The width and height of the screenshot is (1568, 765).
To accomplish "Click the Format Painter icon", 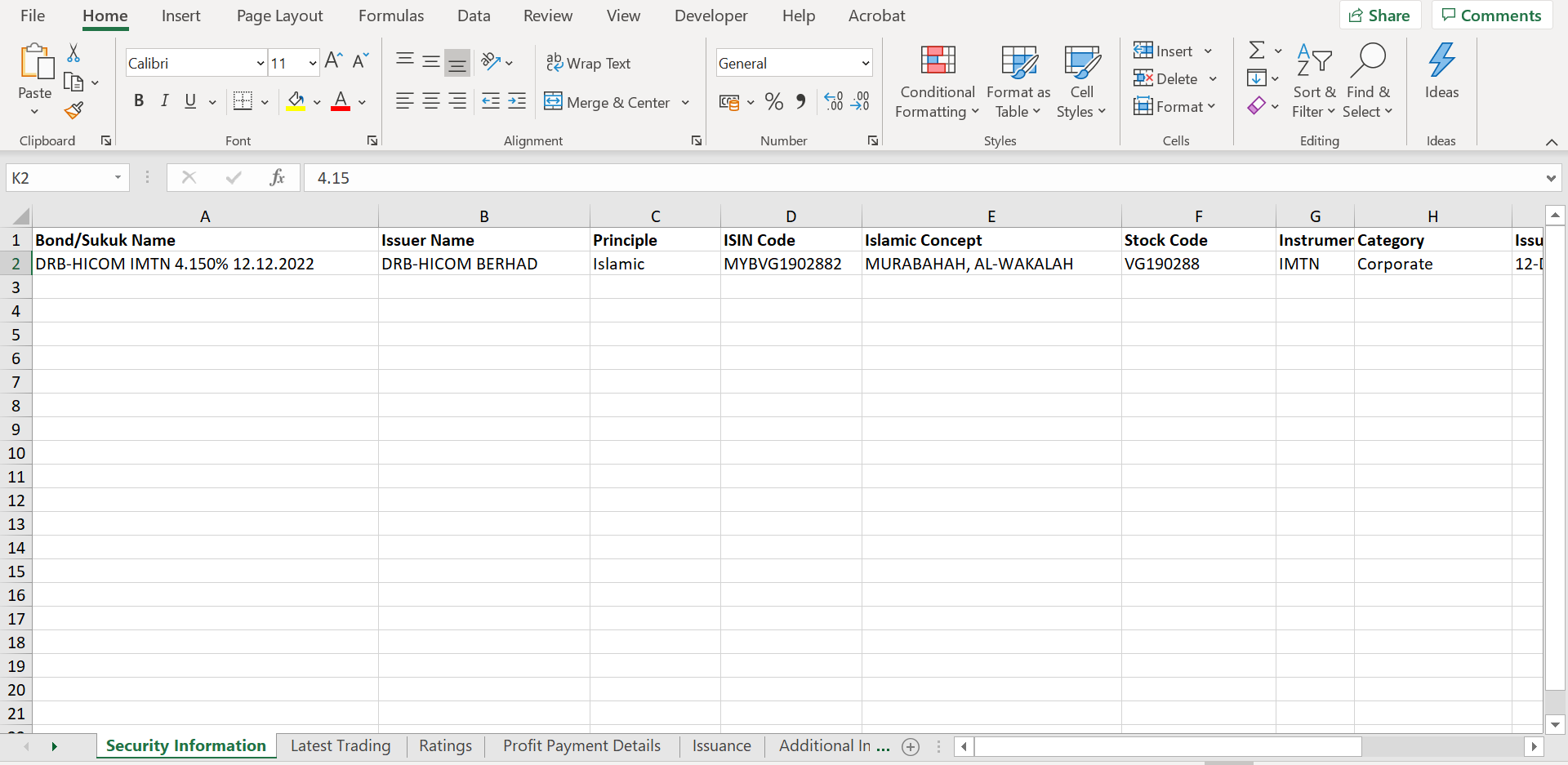I will click(73, 110).
